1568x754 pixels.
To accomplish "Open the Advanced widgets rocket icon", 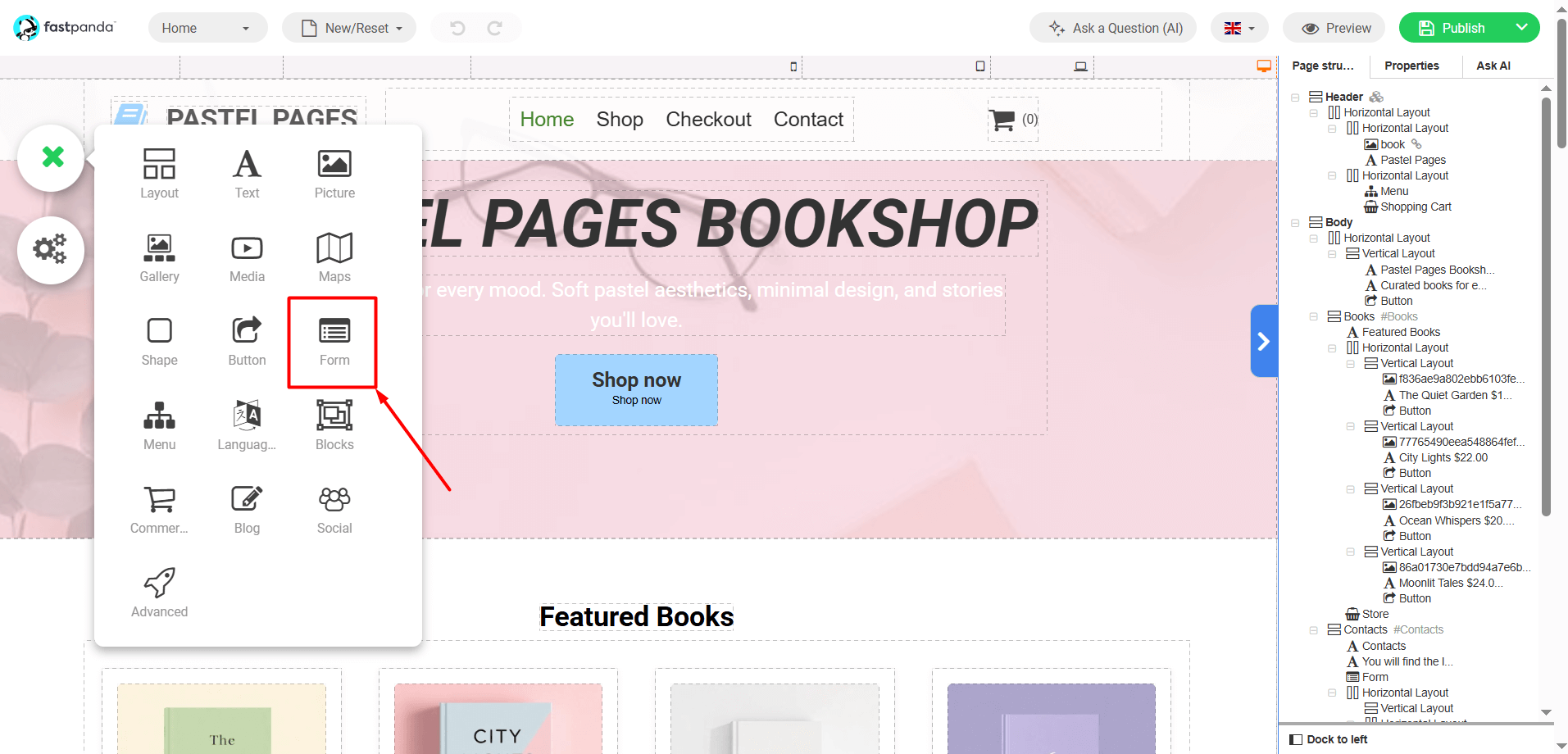I will 159,591.
